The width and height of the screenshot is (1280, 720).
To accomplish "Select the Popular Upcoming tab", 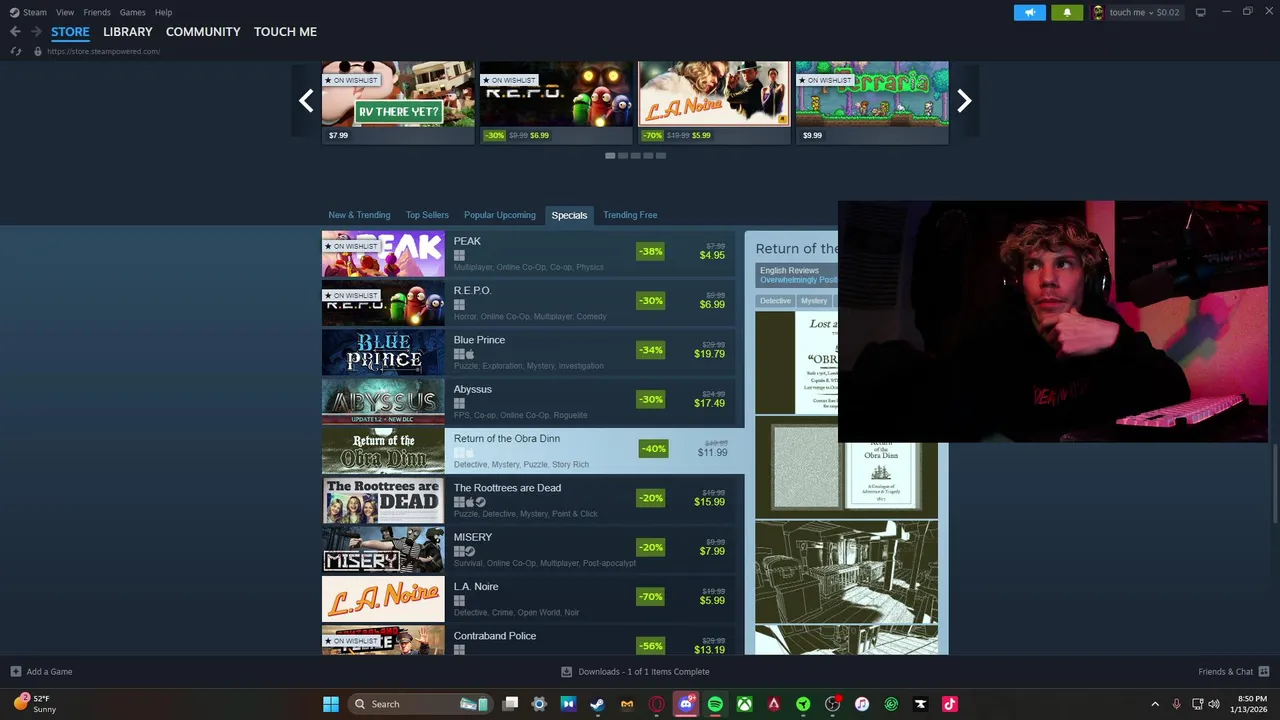I will click(x=500, y=215).
